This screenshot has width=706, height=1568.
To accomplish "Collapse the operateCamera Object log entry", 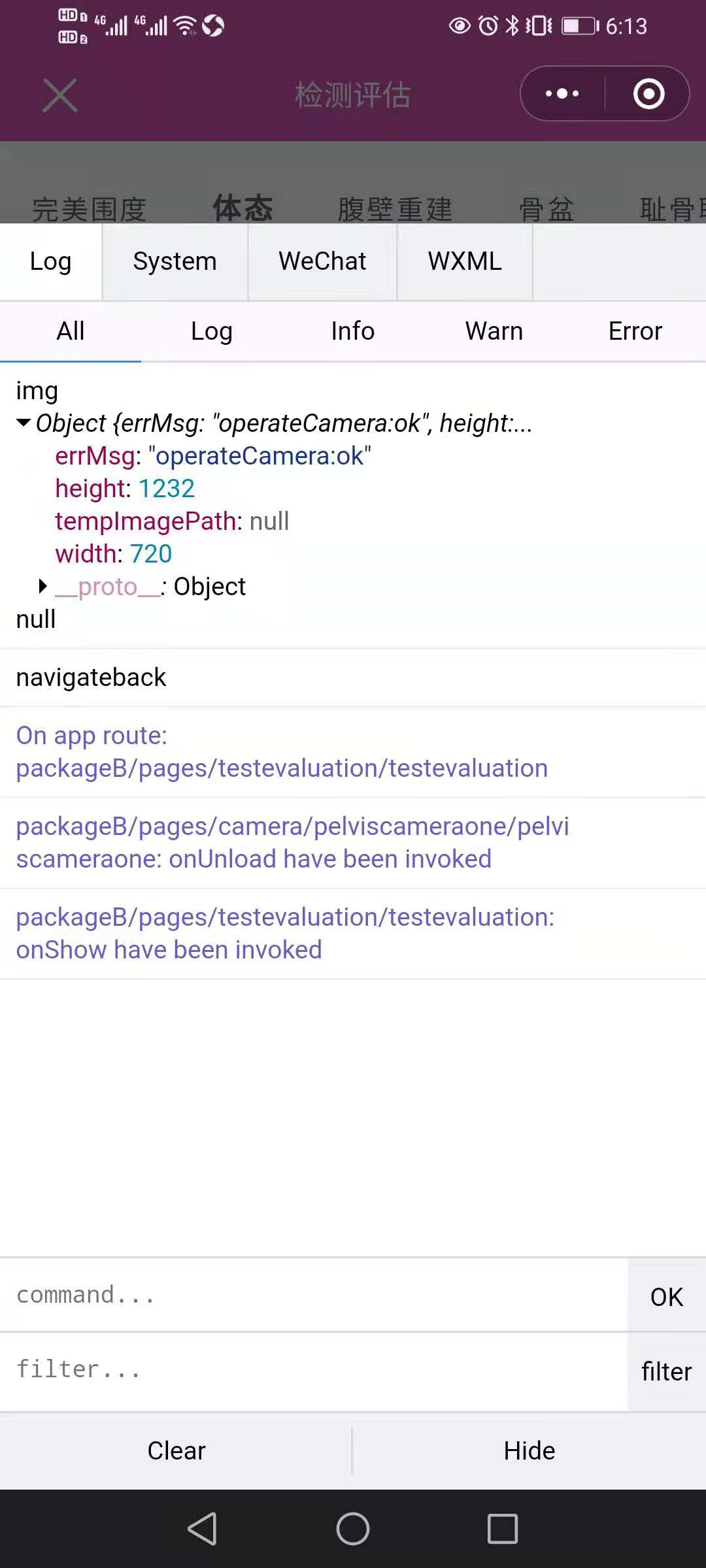I will [x=24, y=423].
